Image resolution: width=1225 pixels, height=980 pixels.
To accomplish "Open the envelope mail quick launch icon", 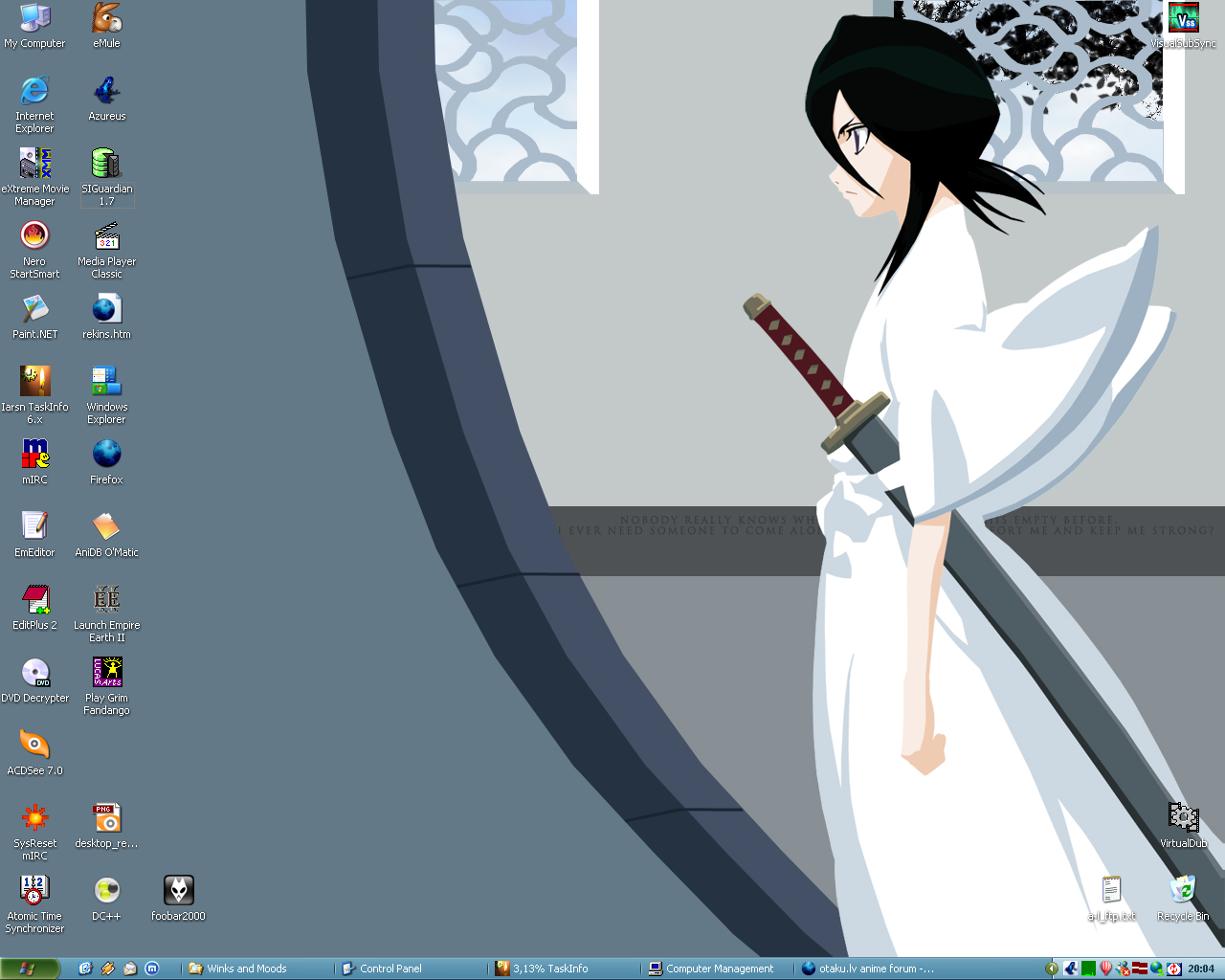I will tap(130, 969).
